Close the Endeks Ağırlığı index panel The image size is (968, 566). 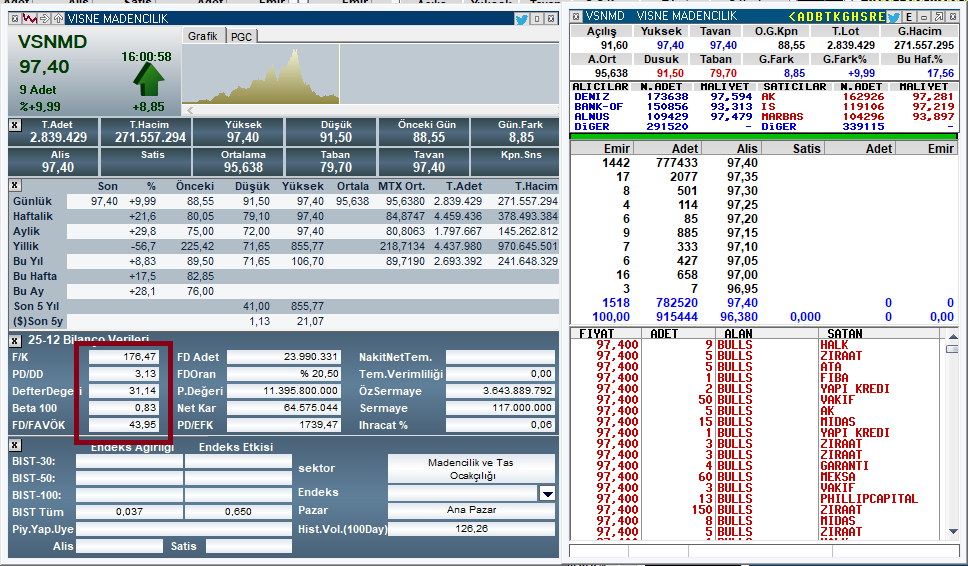(15, 445)
